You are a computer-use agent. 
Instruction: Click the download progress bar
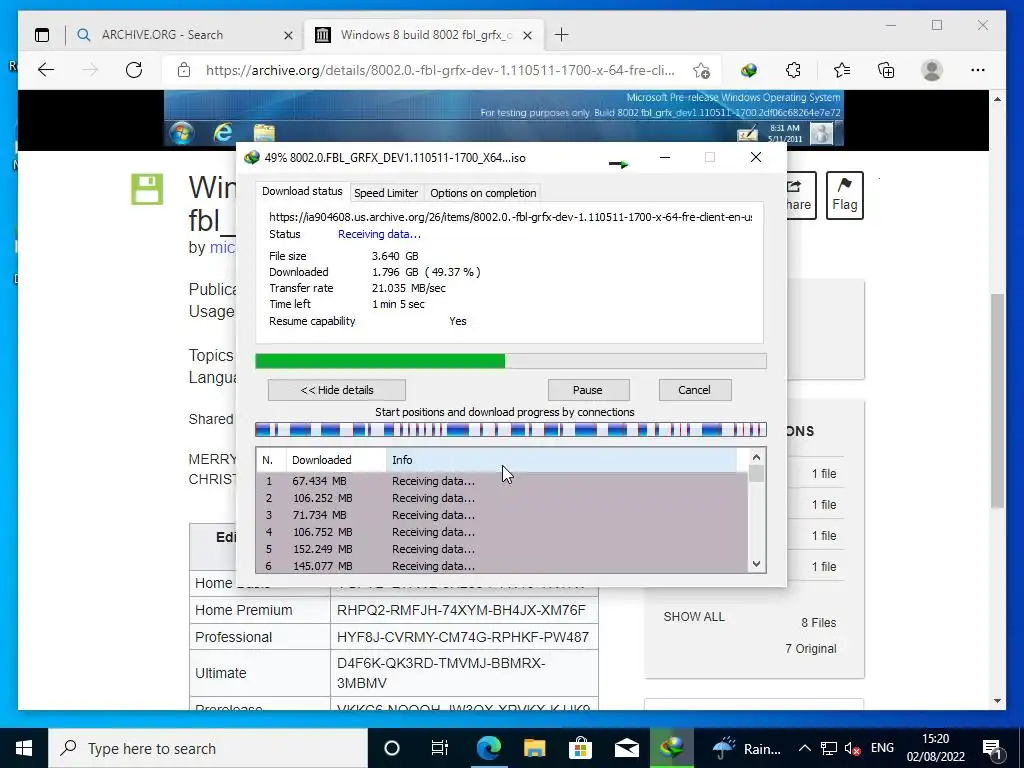click(x=510, y=361)
